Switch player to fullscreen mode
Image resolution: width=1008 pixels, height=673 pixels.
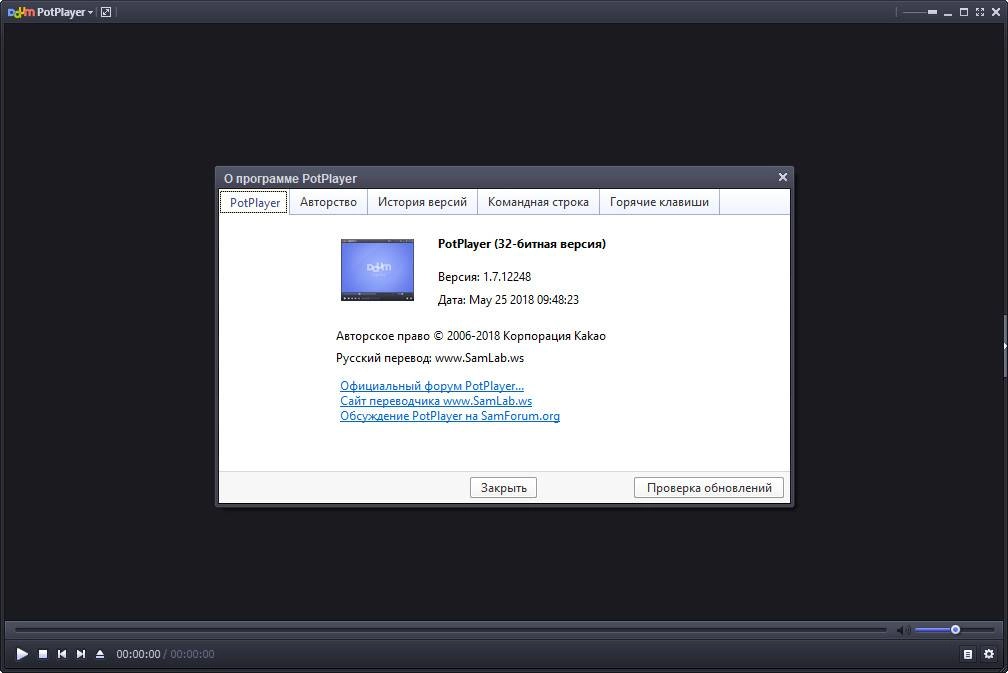[x=980, y=12]
